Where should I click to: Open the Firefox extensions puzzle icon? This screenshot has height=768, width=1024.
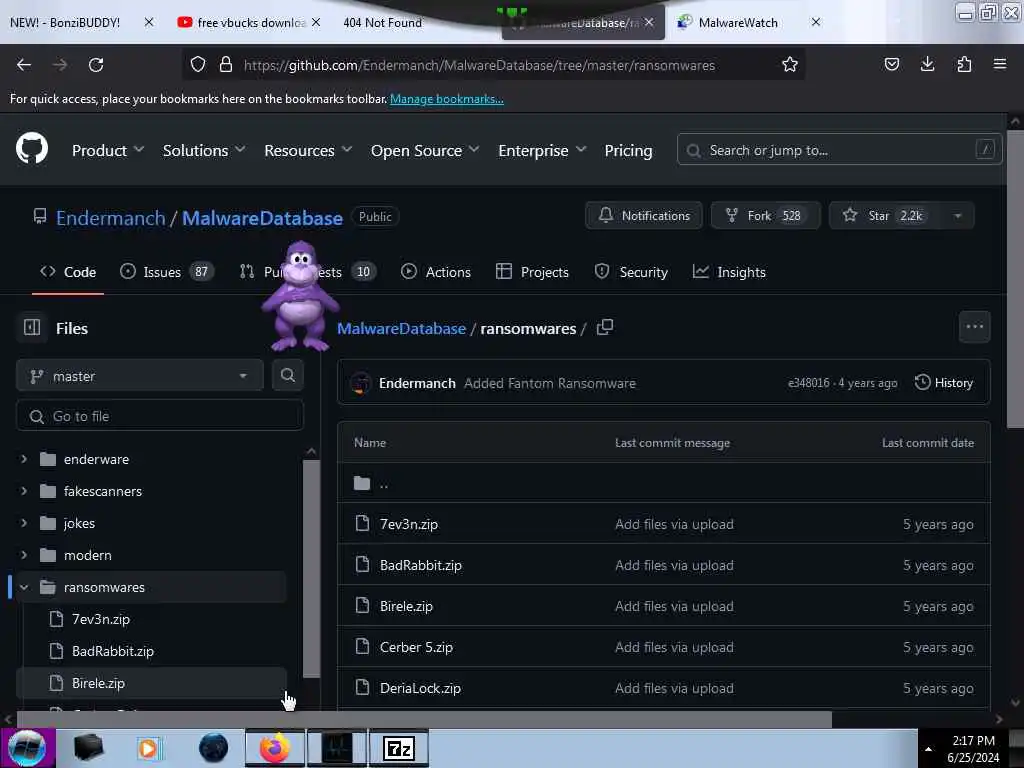click(x=964, y=64)
